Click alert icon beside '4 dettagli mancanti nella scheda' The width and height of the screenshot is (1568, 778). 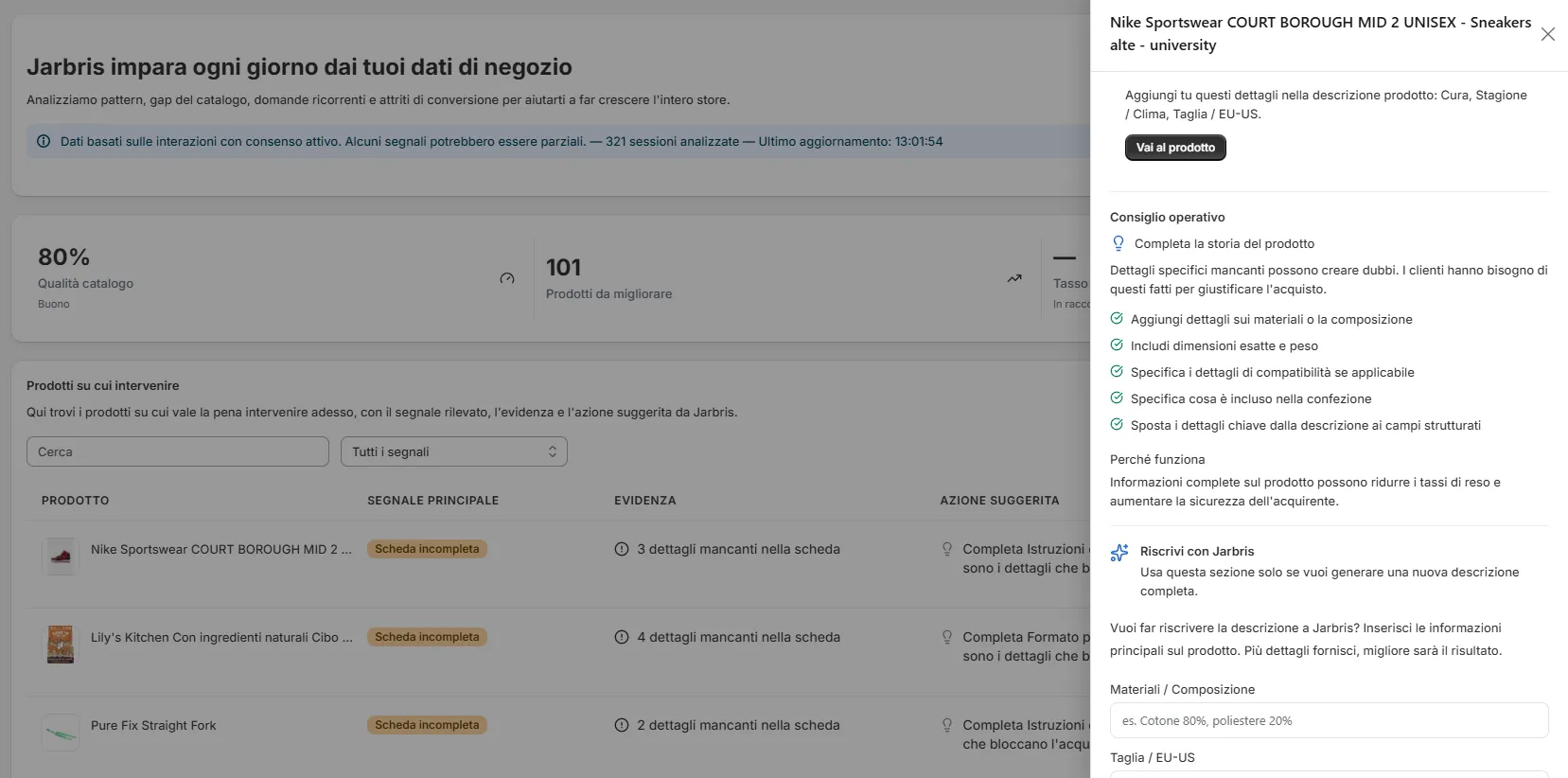point(622,637)
